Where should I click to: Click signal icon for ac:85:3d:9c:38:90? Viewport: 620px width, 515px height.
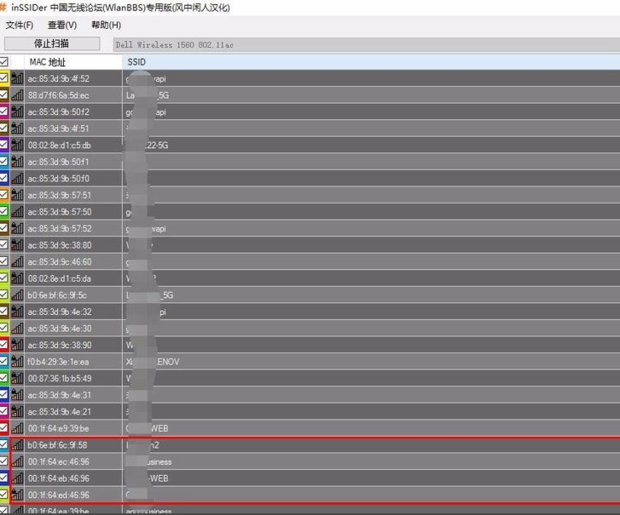[17, 345]
